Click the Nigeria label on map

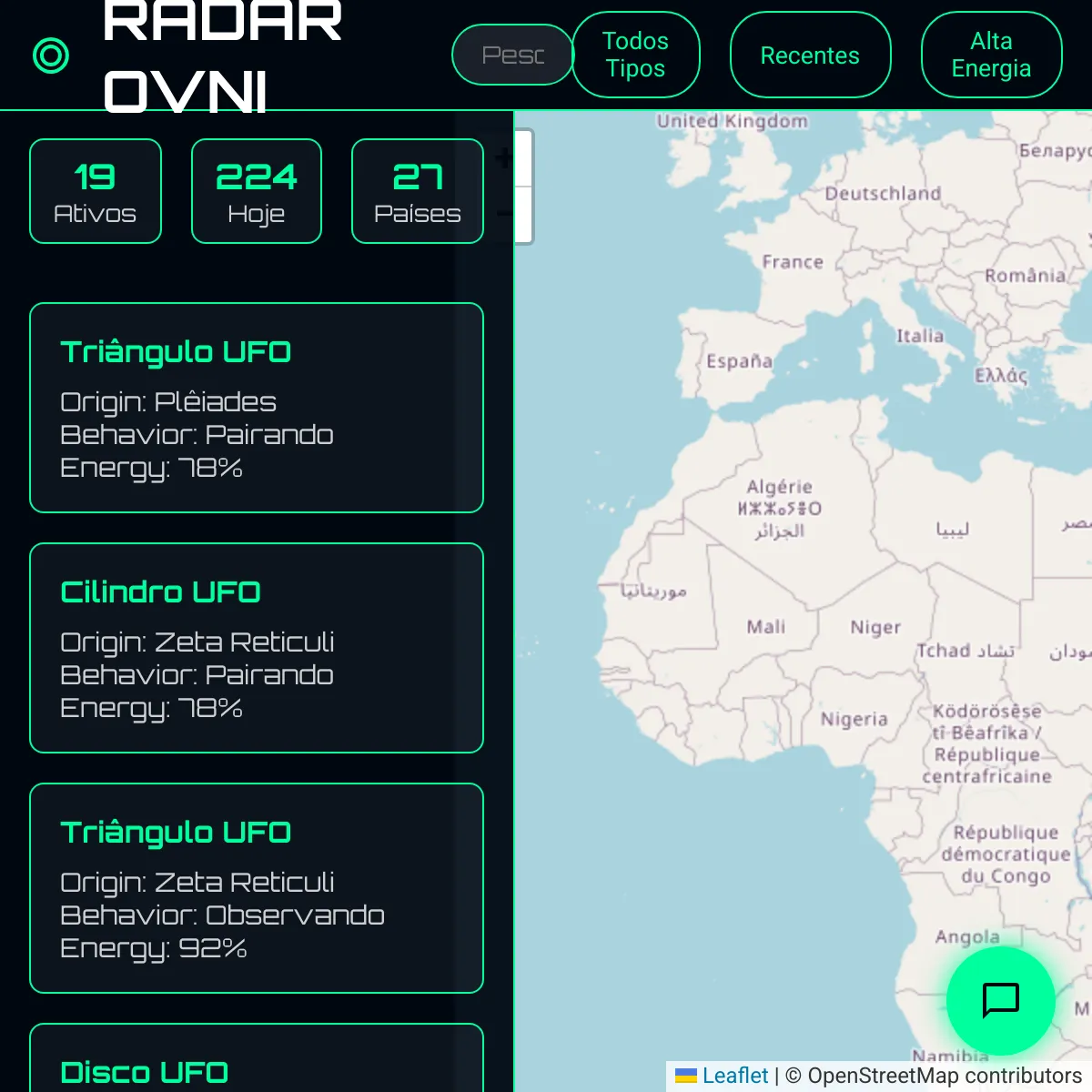(x=854, y=719)
